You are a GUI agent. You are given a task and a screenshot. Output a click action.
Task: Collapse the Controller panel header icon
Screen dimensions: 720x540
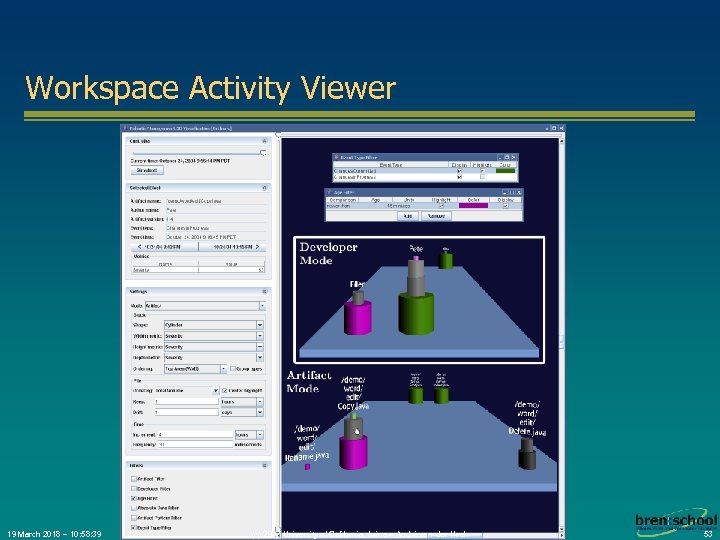click(264, 141)
